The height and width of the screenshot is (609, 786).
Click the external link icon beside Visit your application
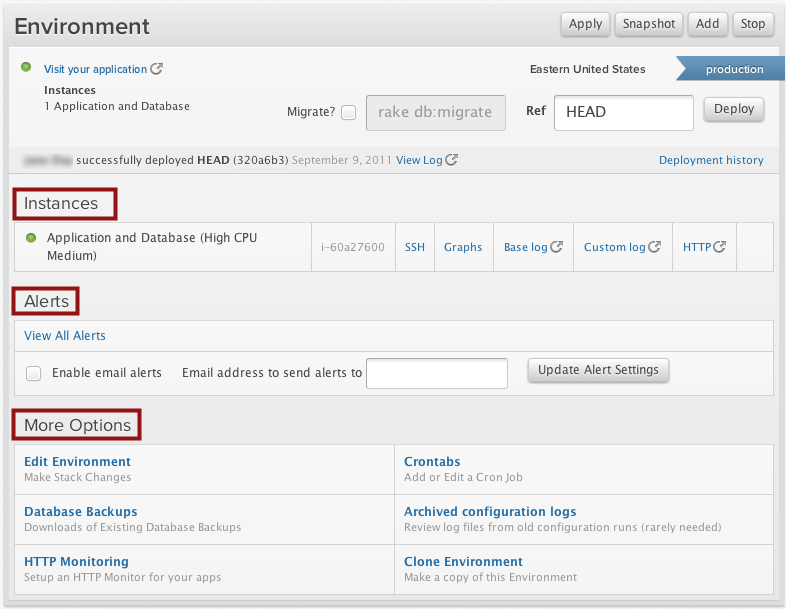[x=156, y=69]
